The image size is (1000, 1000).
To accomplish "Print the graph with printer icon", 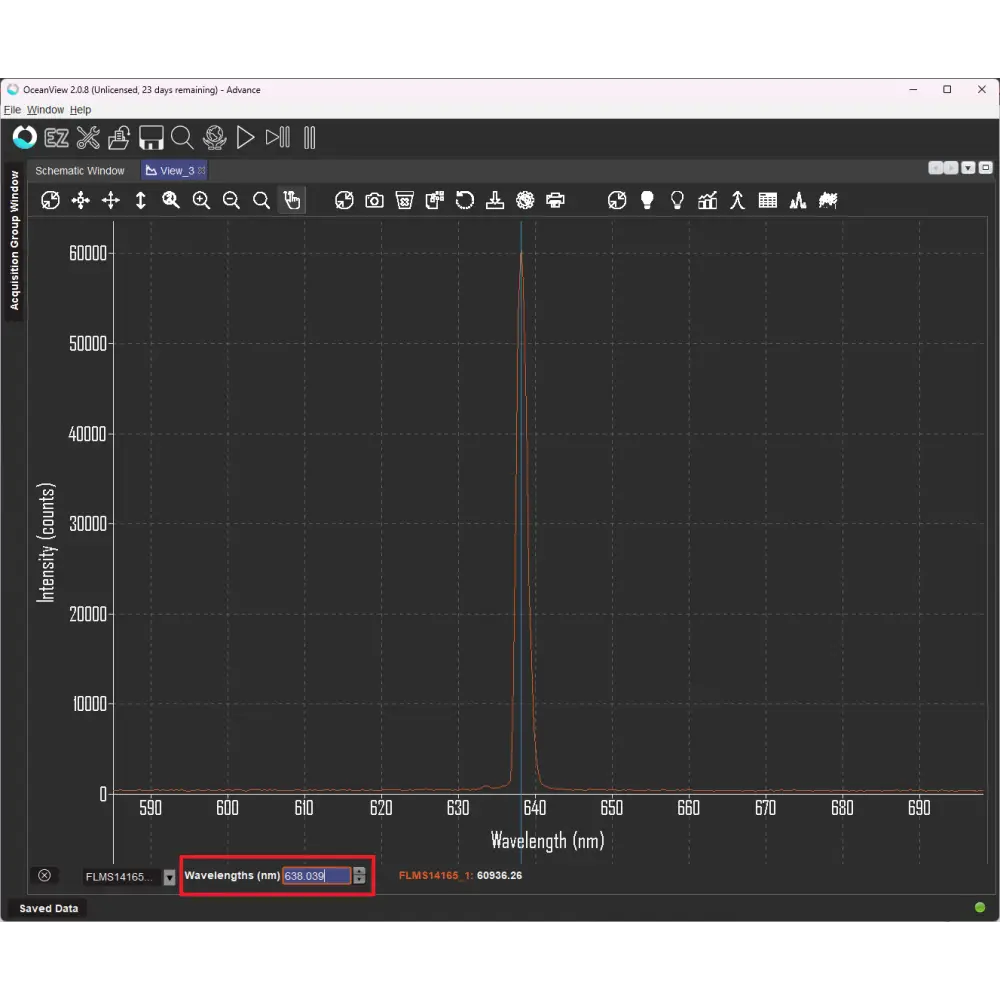I will 555,200.
